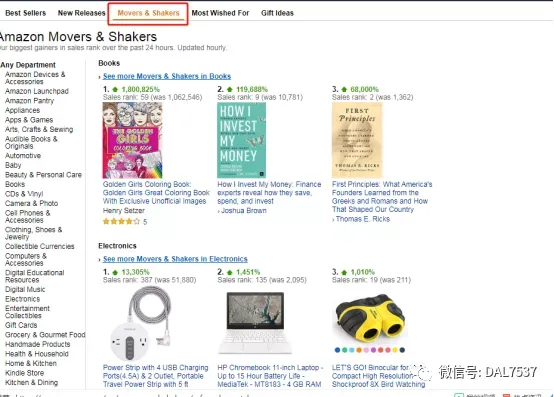Open the New Releases tab

coord(82,13)
